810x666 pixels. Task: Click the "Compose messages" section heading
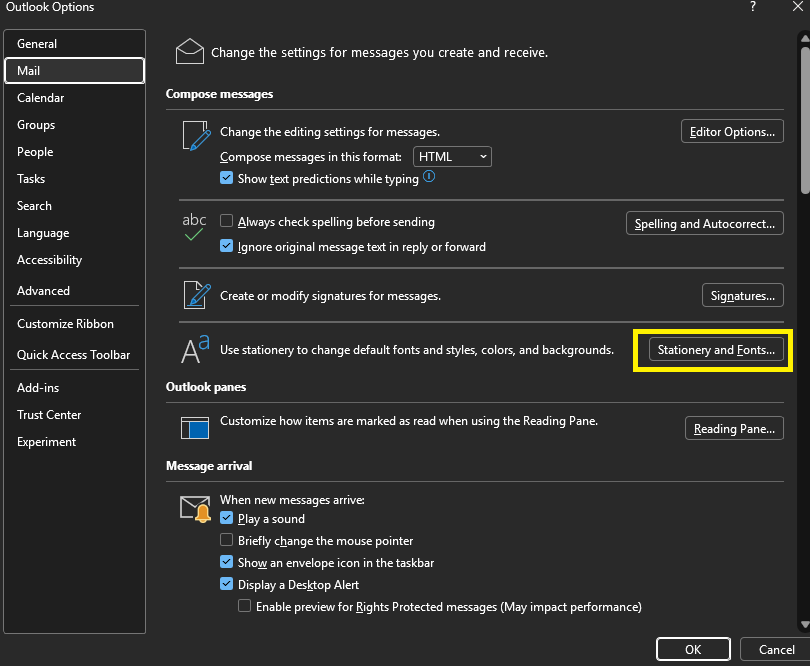pos(220,94)
